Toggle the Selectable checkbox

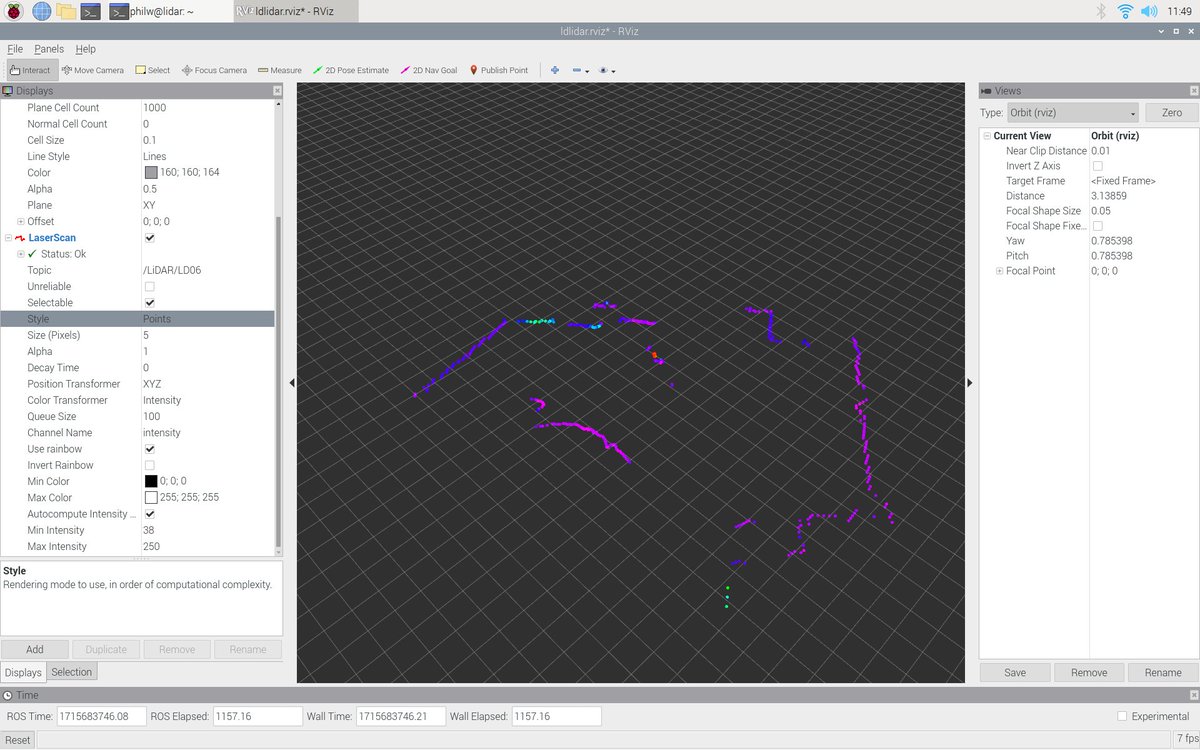click(149, 302)
